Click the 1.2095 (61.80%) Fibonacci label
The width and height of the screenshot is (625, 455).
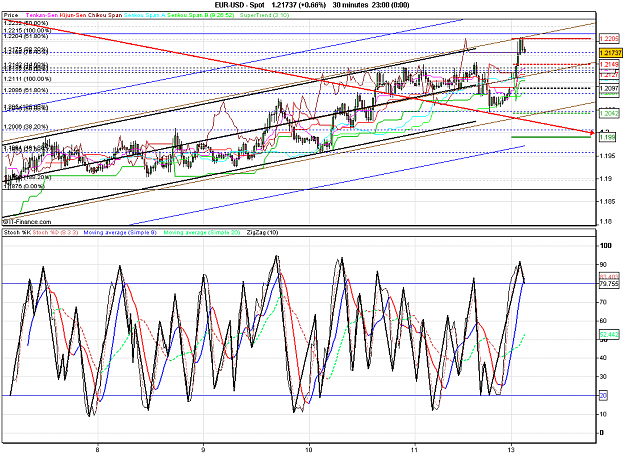26,90
